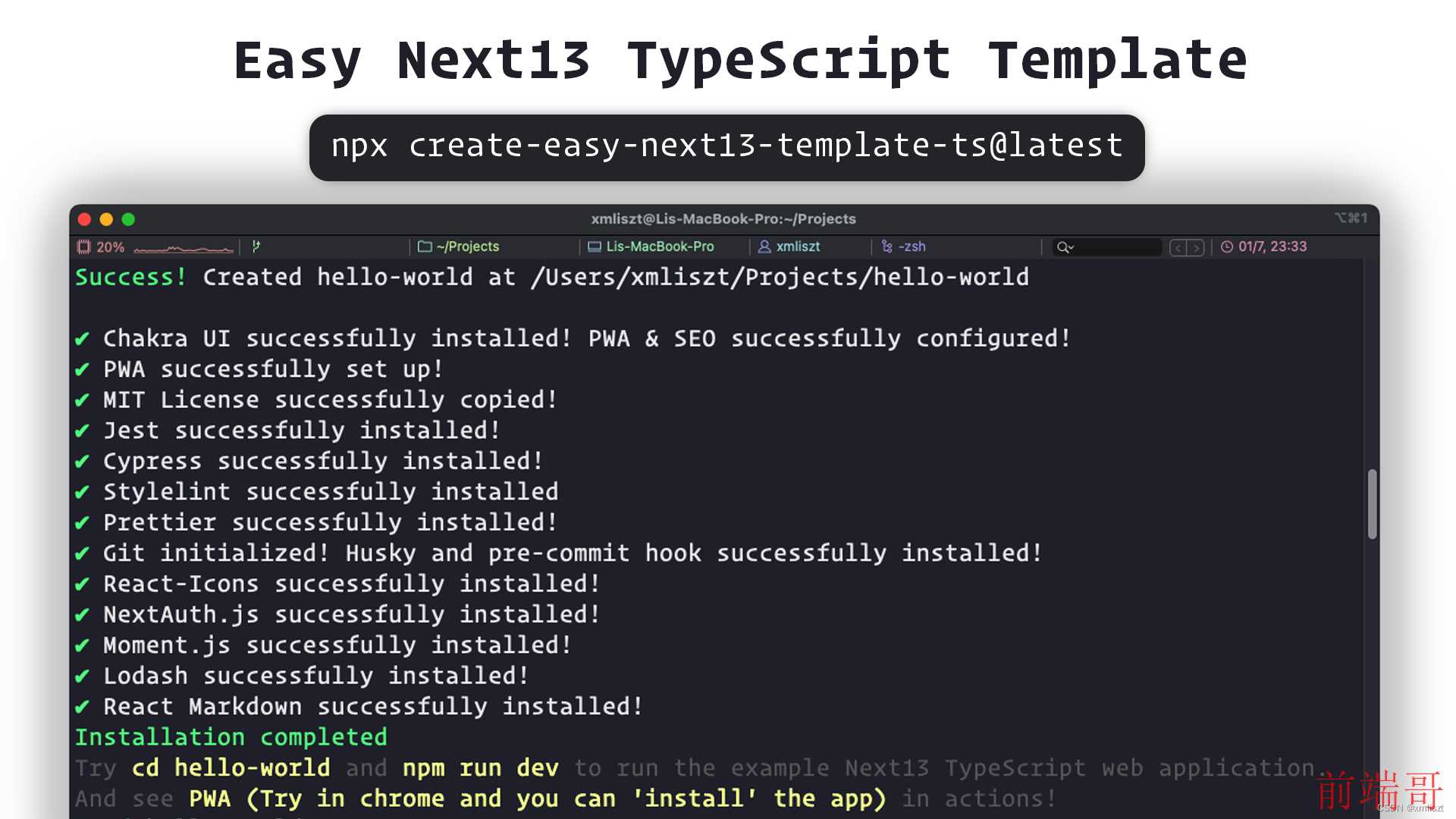Click the 01/7, 23:33 timestamp
This screenshot has width=1456, height=819.
(1272, 246)
